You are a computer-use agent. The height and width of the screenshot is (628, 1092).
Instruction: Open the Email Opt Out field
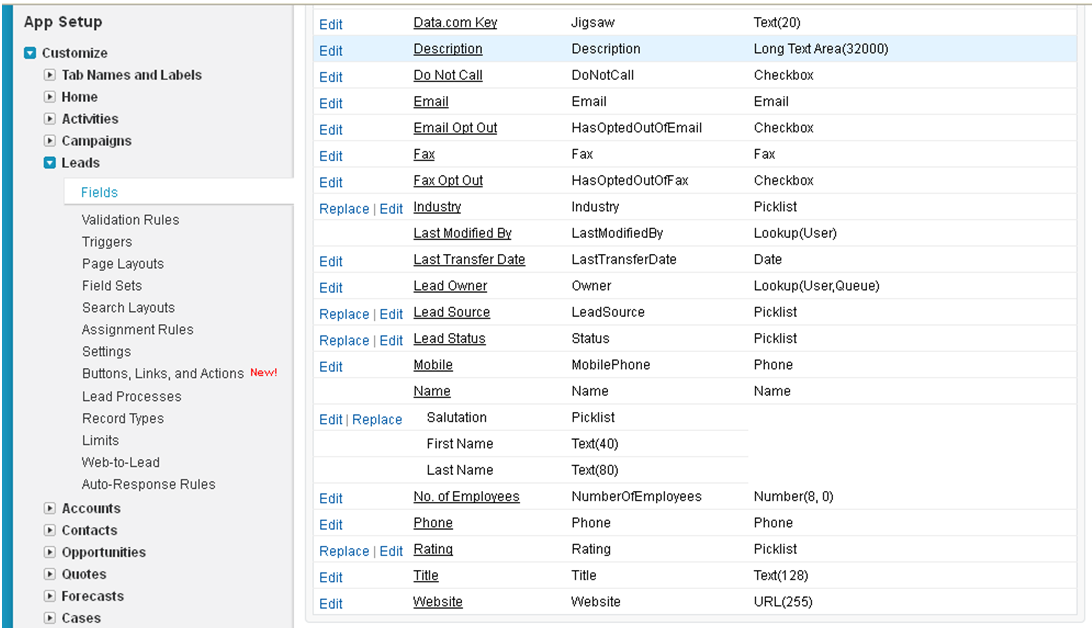tap(455, 128)
